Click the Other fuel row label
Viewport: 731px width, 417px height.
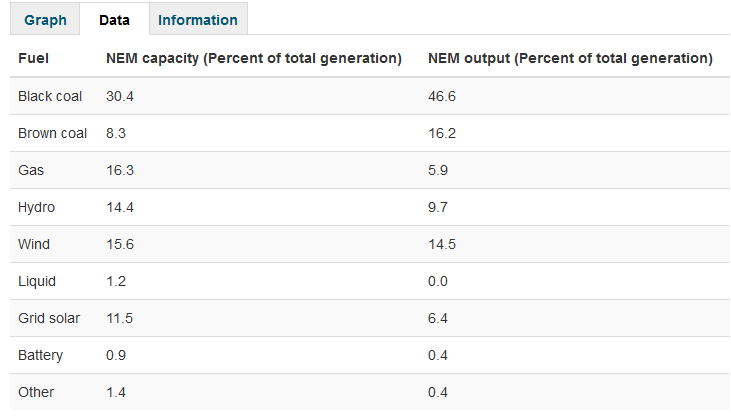[36, 392]
